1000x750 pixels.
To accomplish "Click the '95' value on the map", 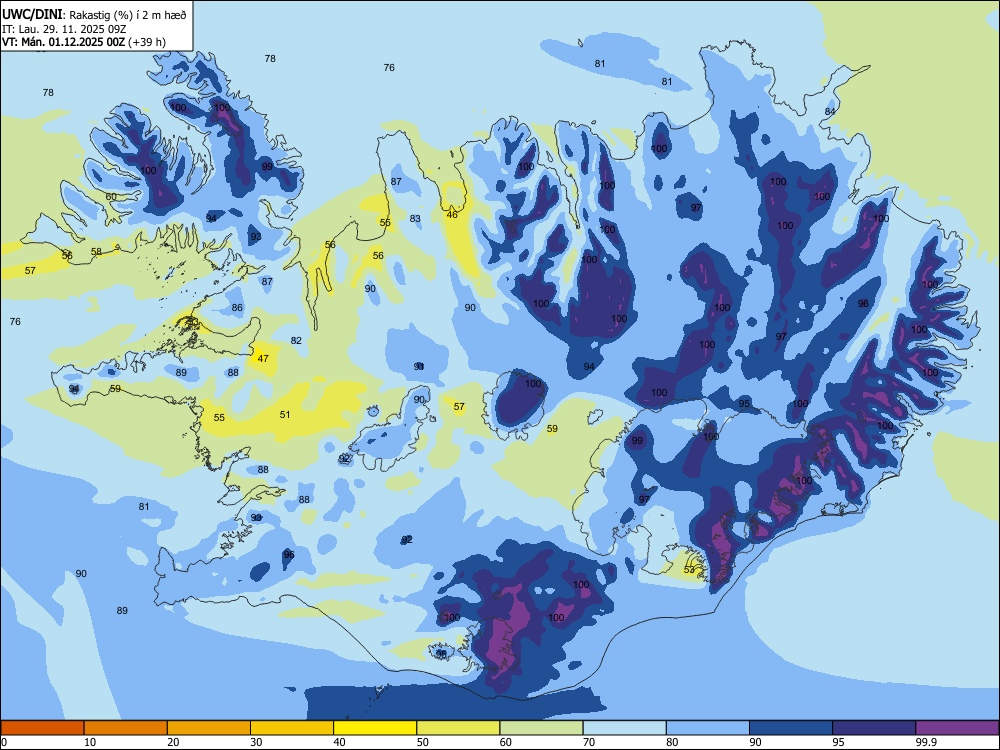I will point(744,404).
